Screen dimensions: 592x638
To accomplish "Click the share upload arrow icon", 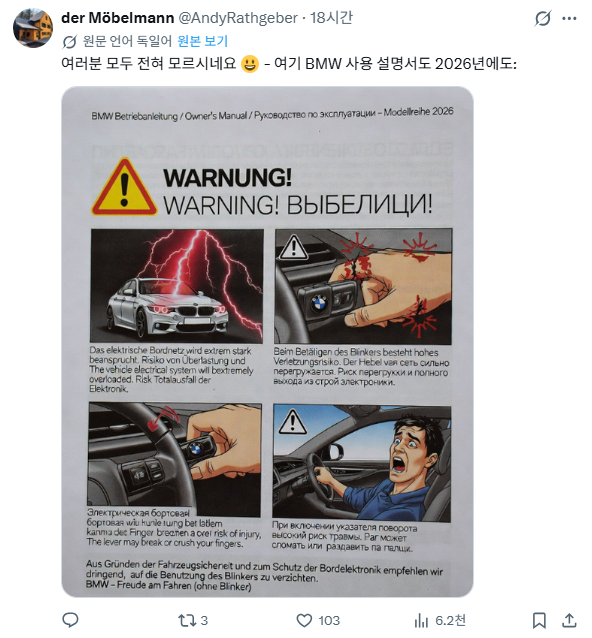I will tap(569, 620).
